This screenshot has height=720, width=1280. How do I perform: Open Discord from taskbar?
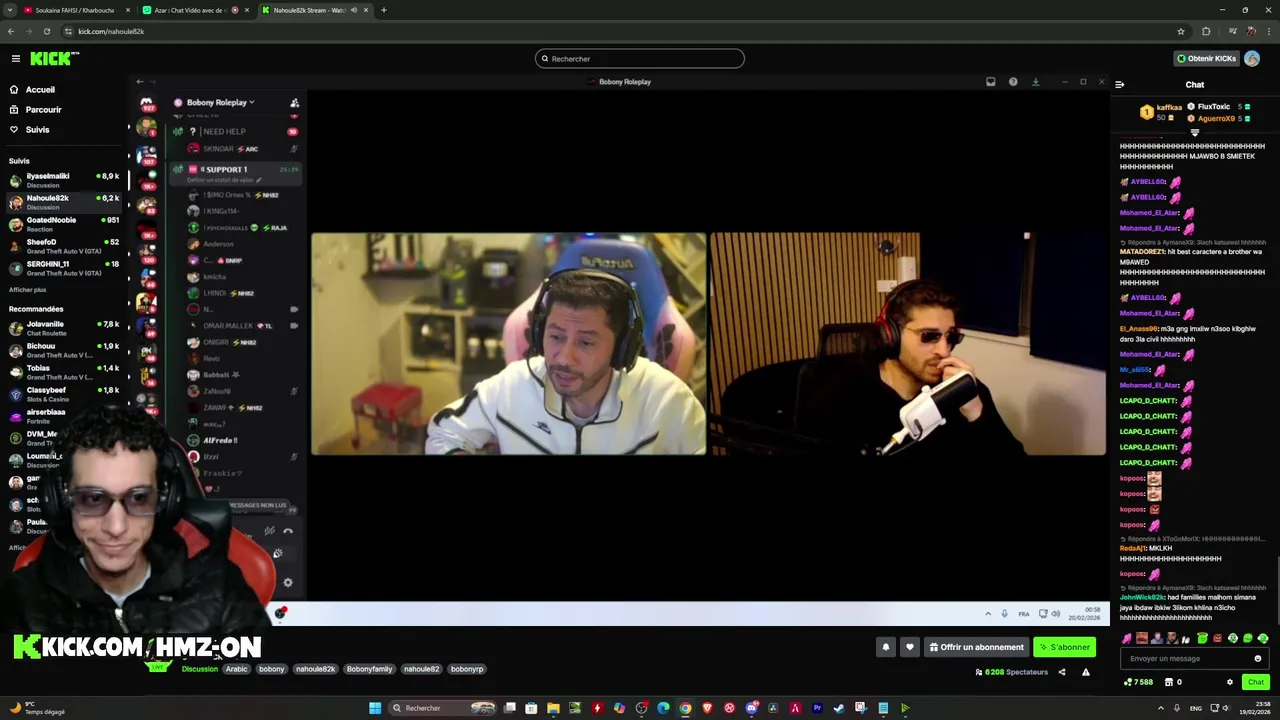(x=751, y=708)
